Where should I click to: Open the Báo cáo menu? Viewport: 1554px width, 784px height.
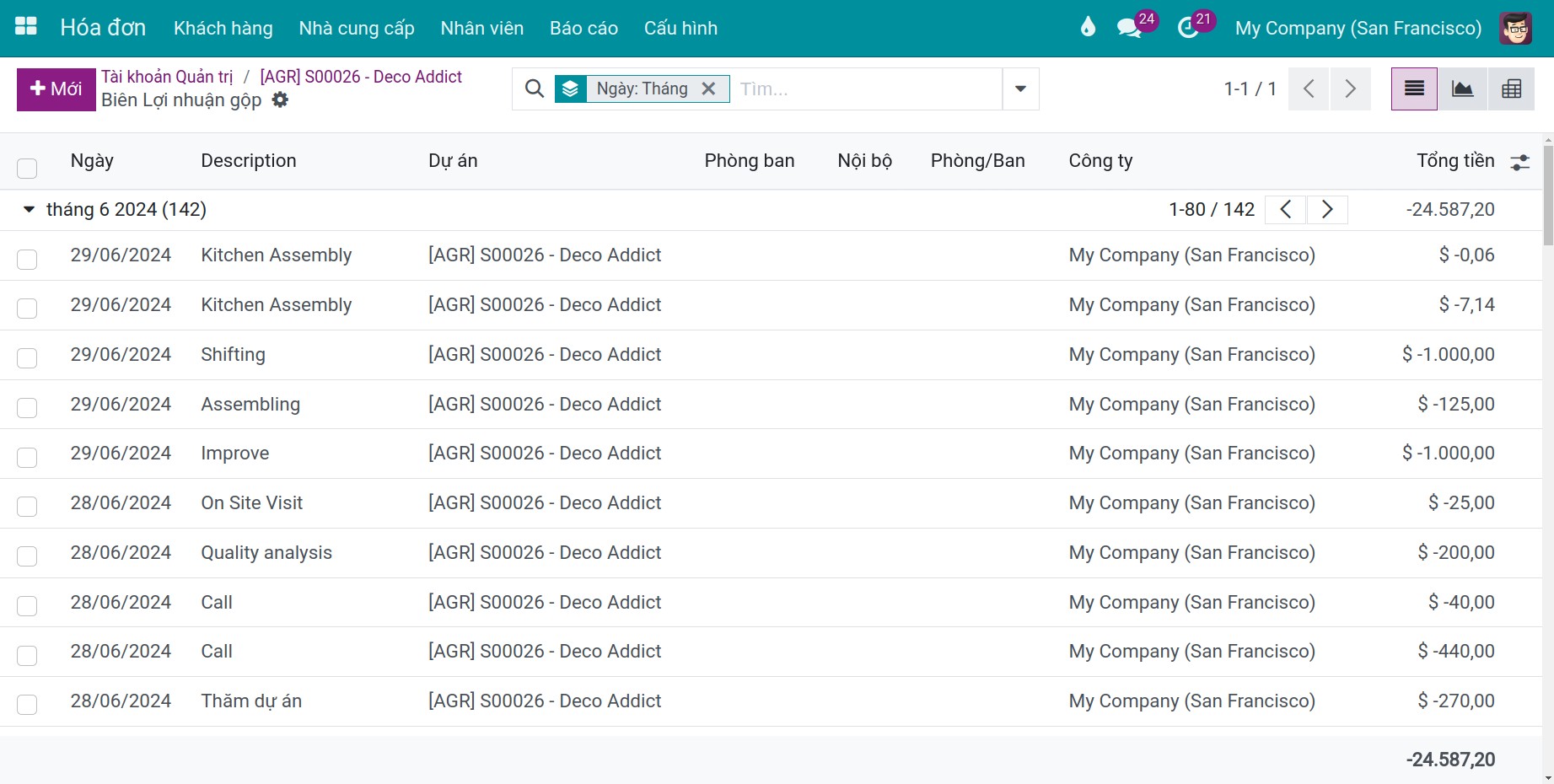[x=583, y=28]
